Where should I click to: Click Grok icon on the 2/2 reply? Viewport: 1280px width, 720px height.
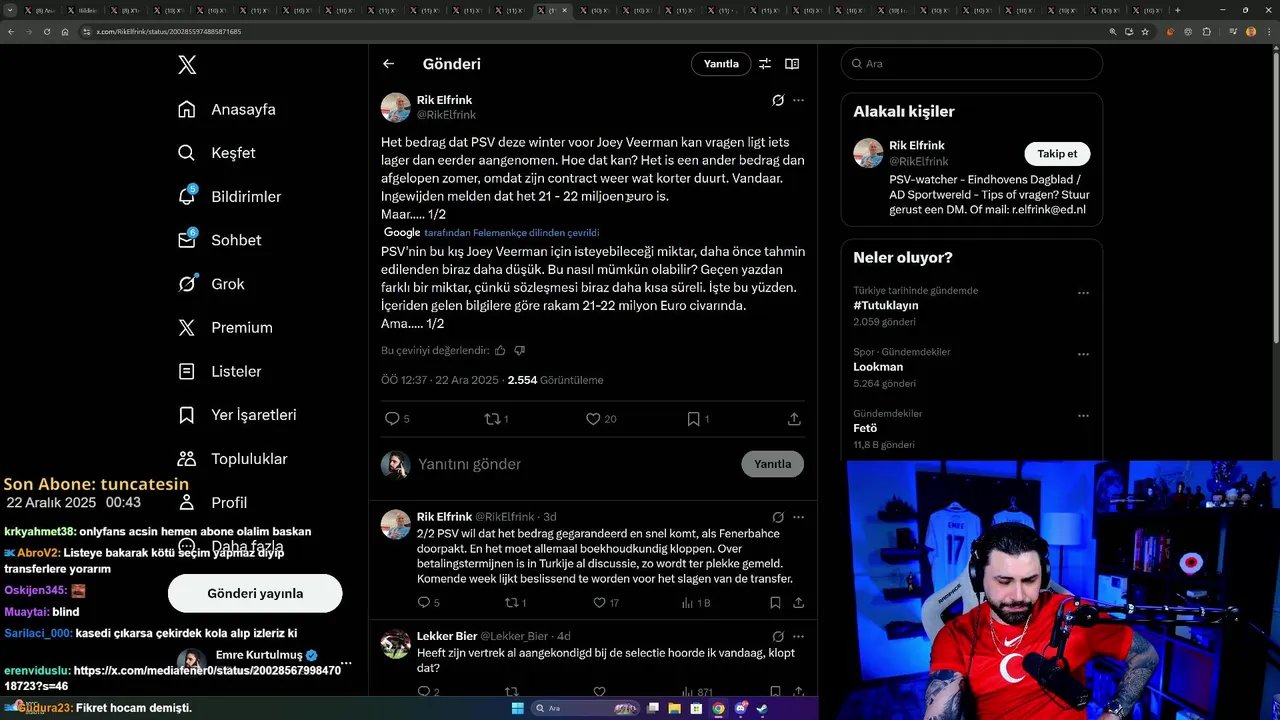coord(778,517)
